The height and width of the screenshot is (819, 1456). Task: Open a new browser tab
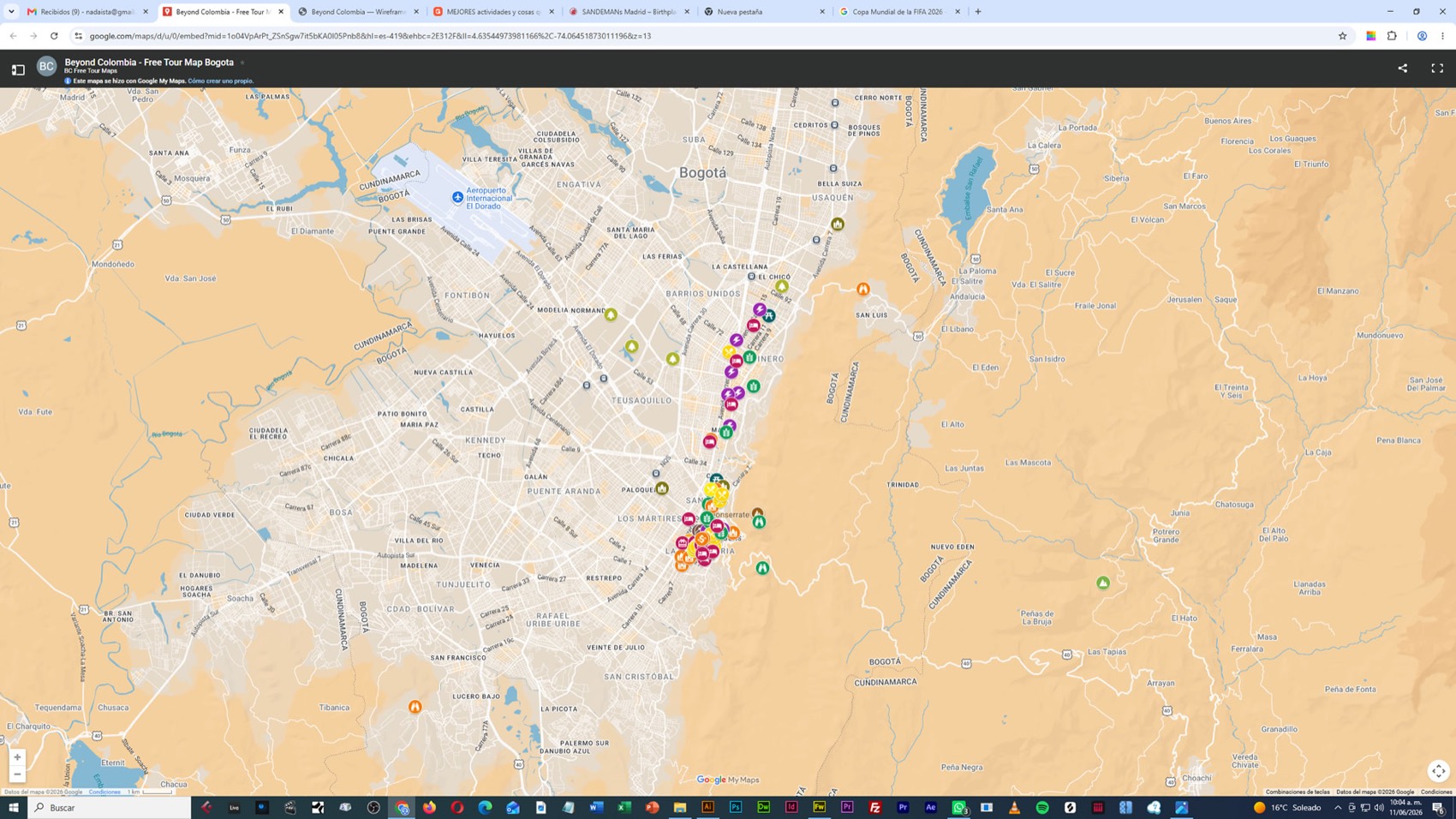click(x=978, y=12)
